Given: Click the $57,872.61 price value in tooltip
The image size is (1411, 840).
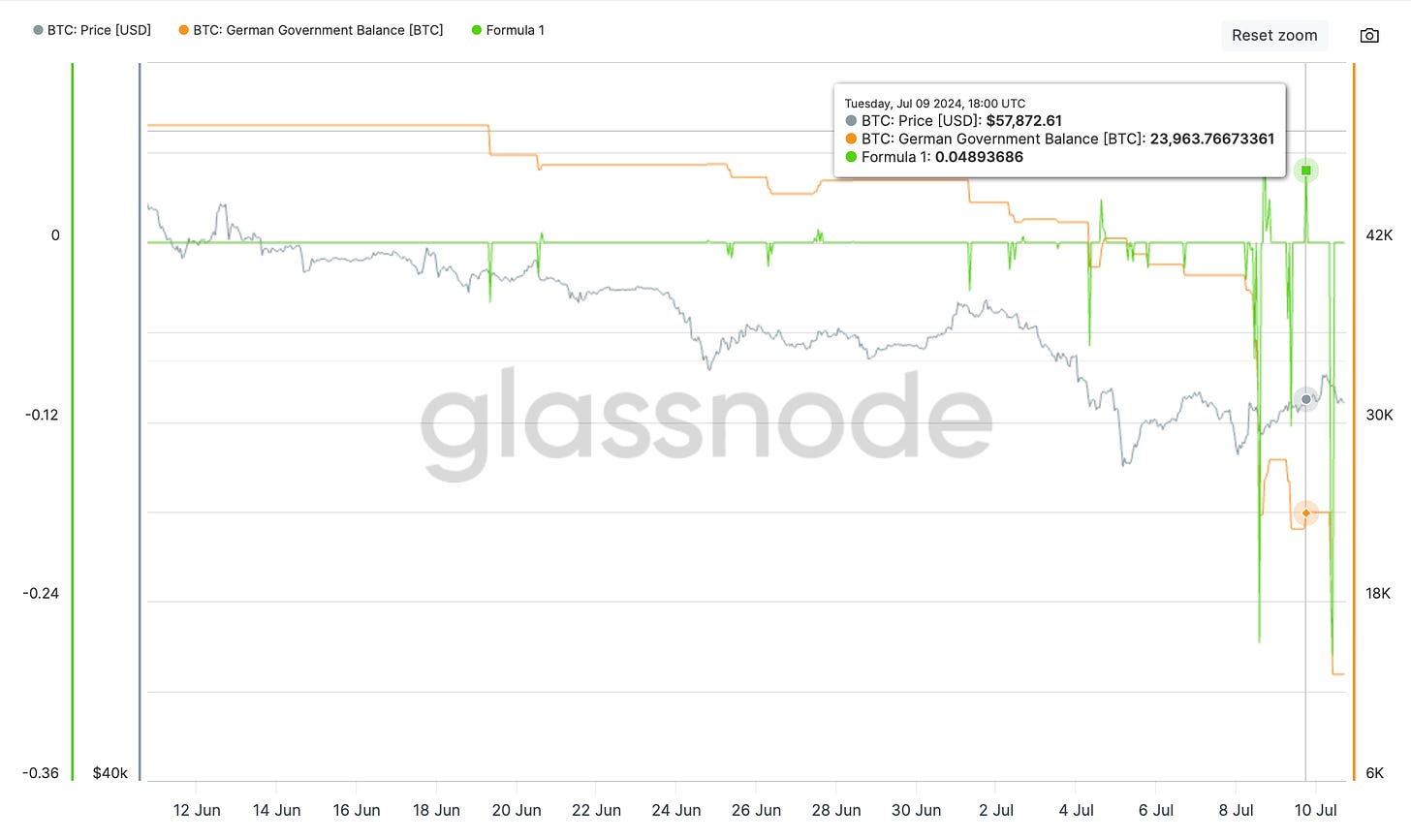Looking at the screenshot, I should point(1023,121).
